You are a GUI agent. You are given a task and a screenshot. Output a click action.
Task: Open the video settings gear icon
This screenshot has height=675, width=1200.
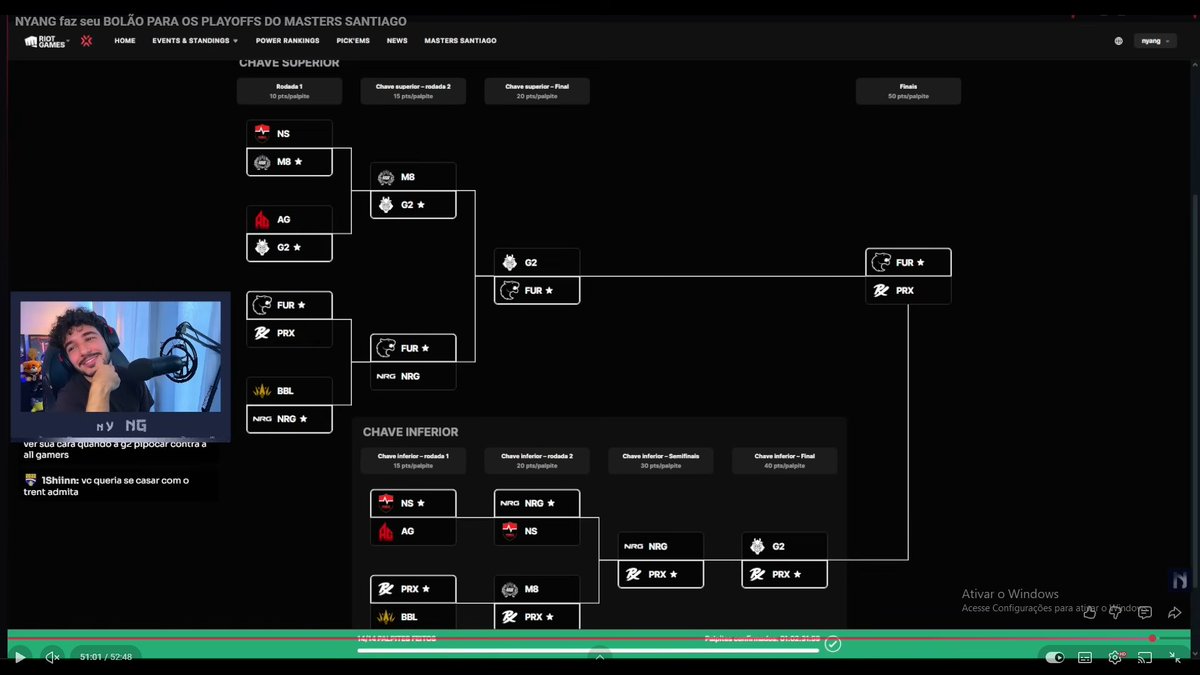click(x=1115, y=657)
